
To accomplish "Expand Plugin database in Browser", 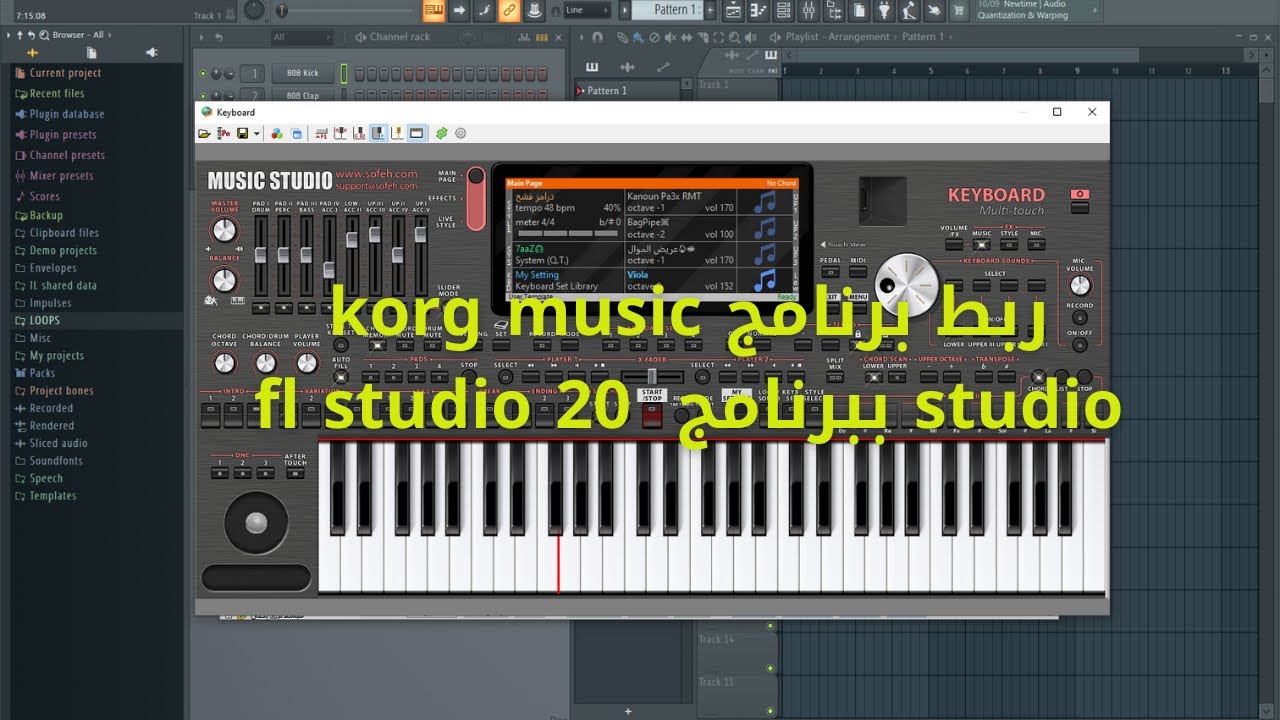I will (66, 114).
